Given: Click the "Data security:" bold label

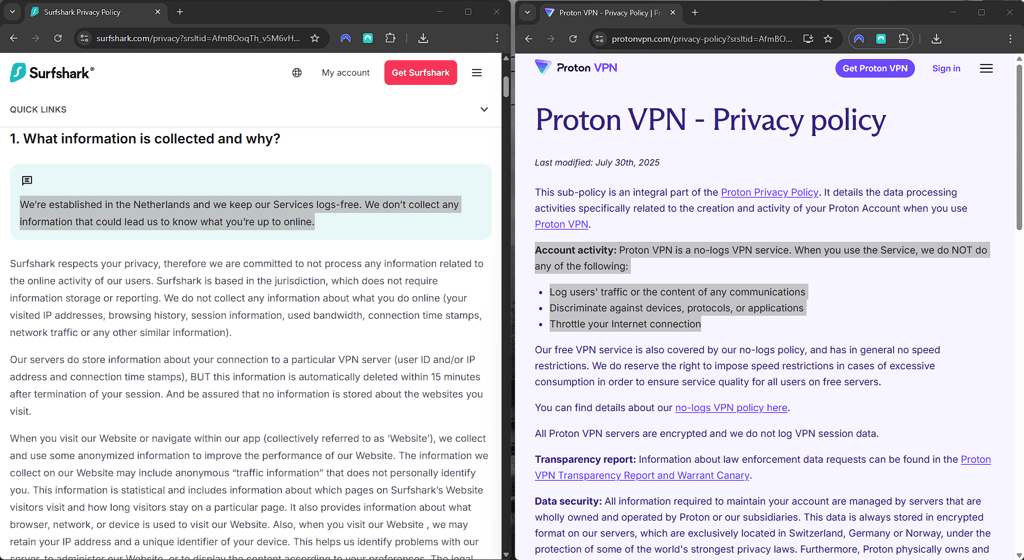Looking at the screenshot, I should tap(568, 501).
